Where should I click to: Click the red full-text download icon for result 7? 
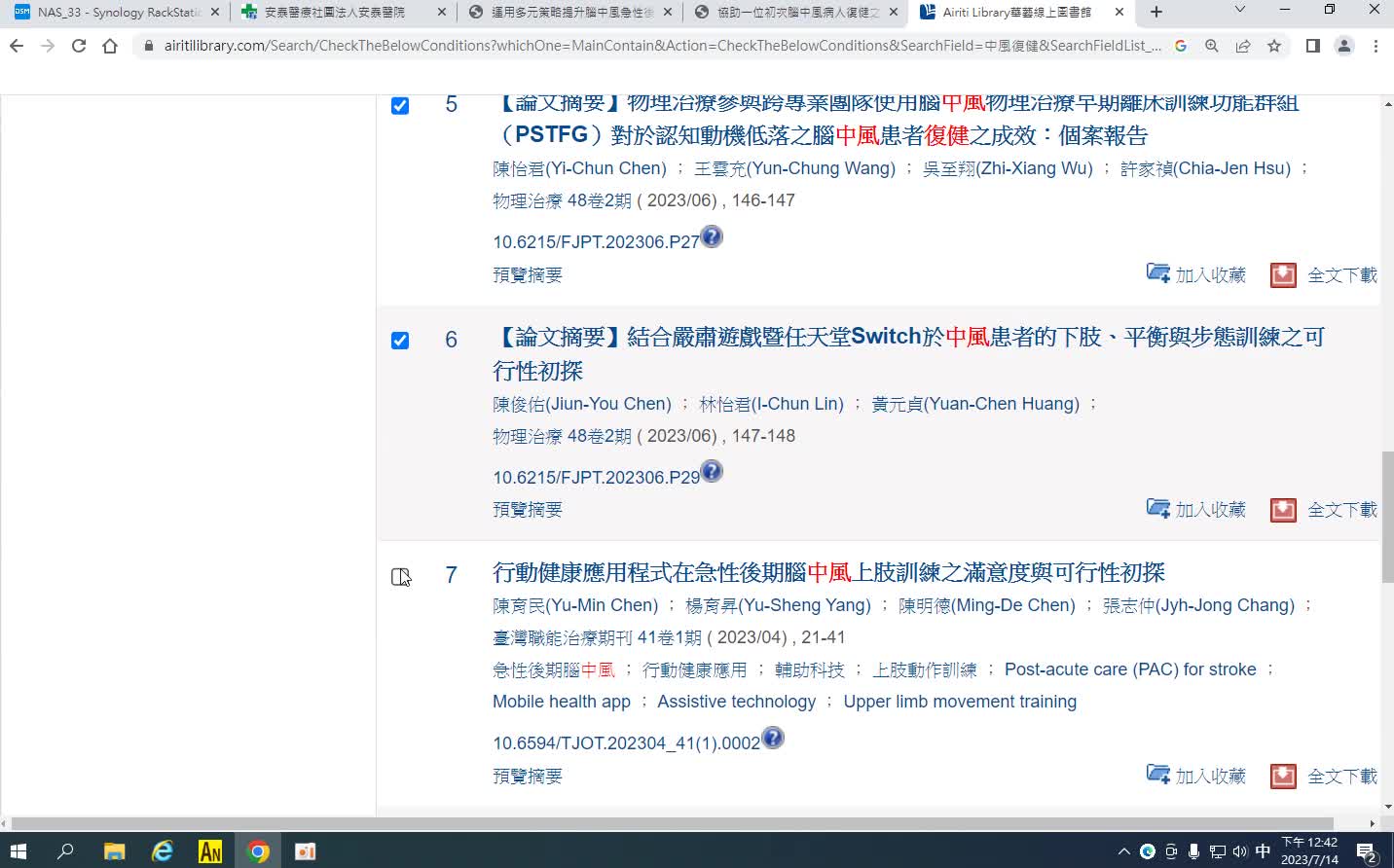point(1283,777)
